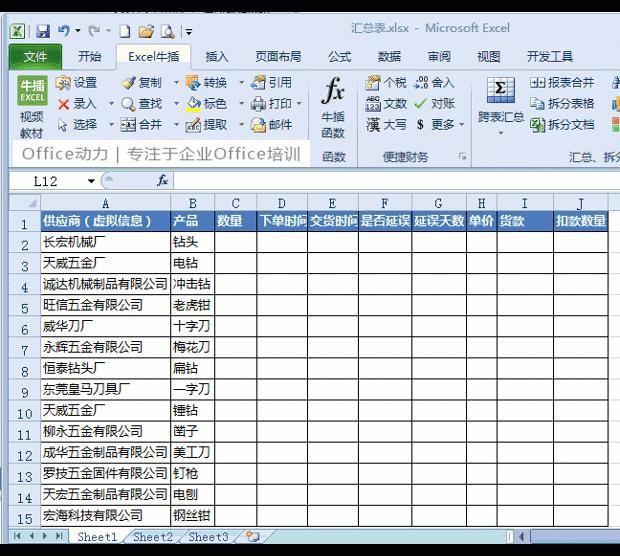Image resolution: width=620 pixels, height=556 pixels.
Task: Click the 提取 extract tool
Action: coord(206,125)
